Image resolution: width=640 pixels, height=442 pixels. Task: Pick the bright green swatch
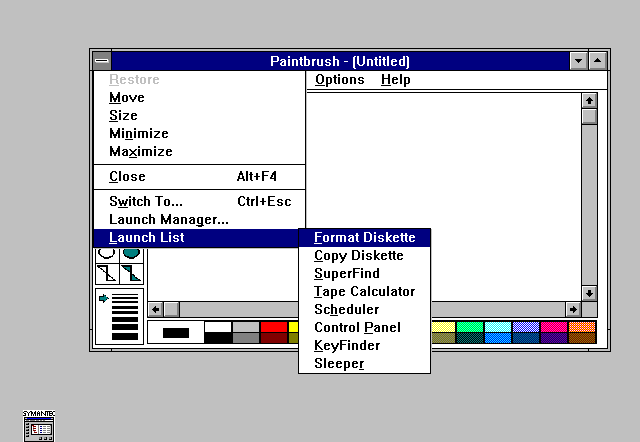coord(470,327)
